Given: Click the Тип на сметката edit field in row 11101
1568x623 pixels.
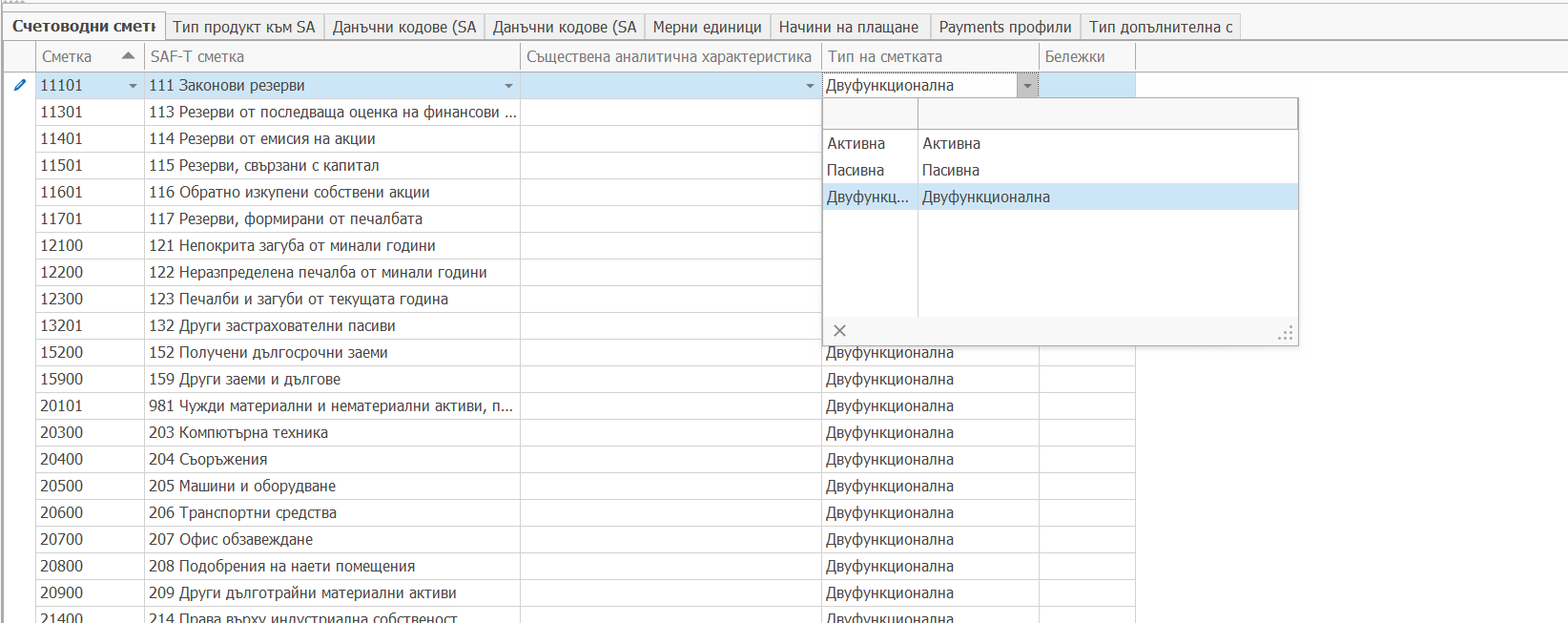Looking at the screenshot, I should tap(919, 86).
